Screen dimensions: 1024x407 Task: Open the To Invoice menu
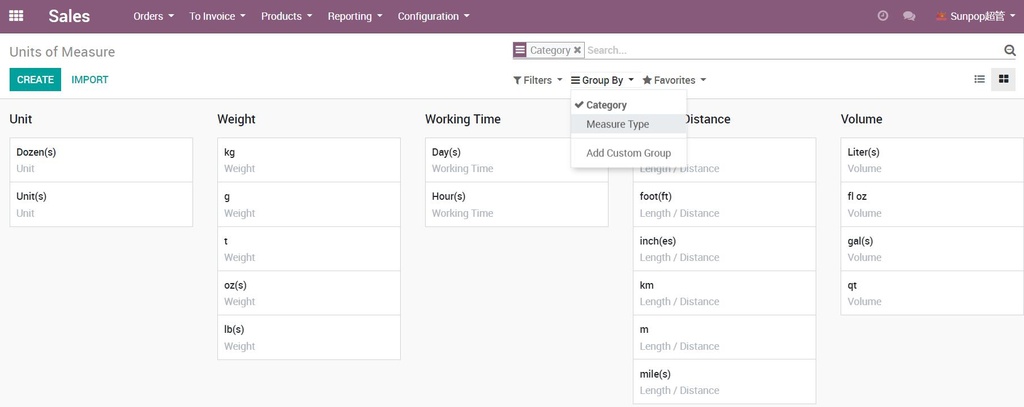coord(217,16)
